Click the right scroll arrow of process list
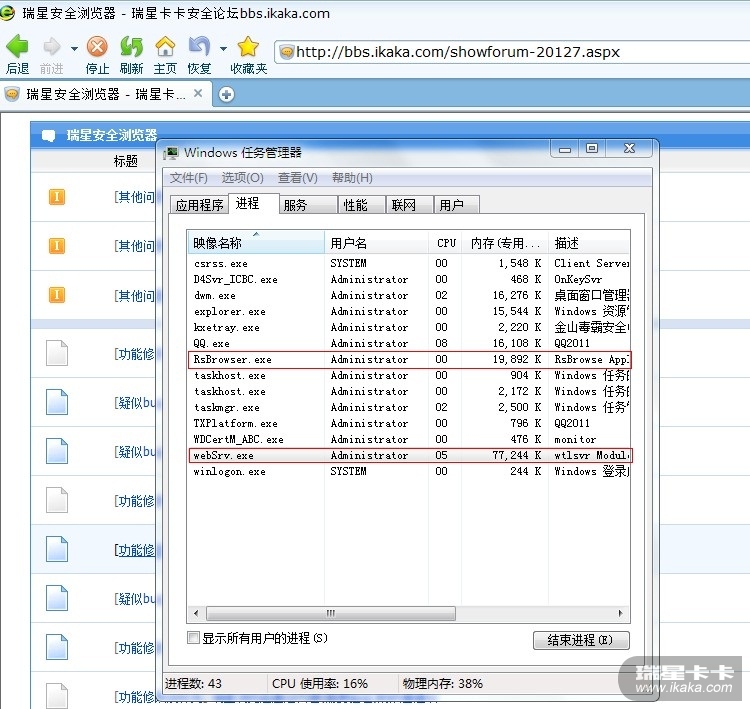Viewport: 750px width, 709px height. pyautogui.click(x=620, y=613)
